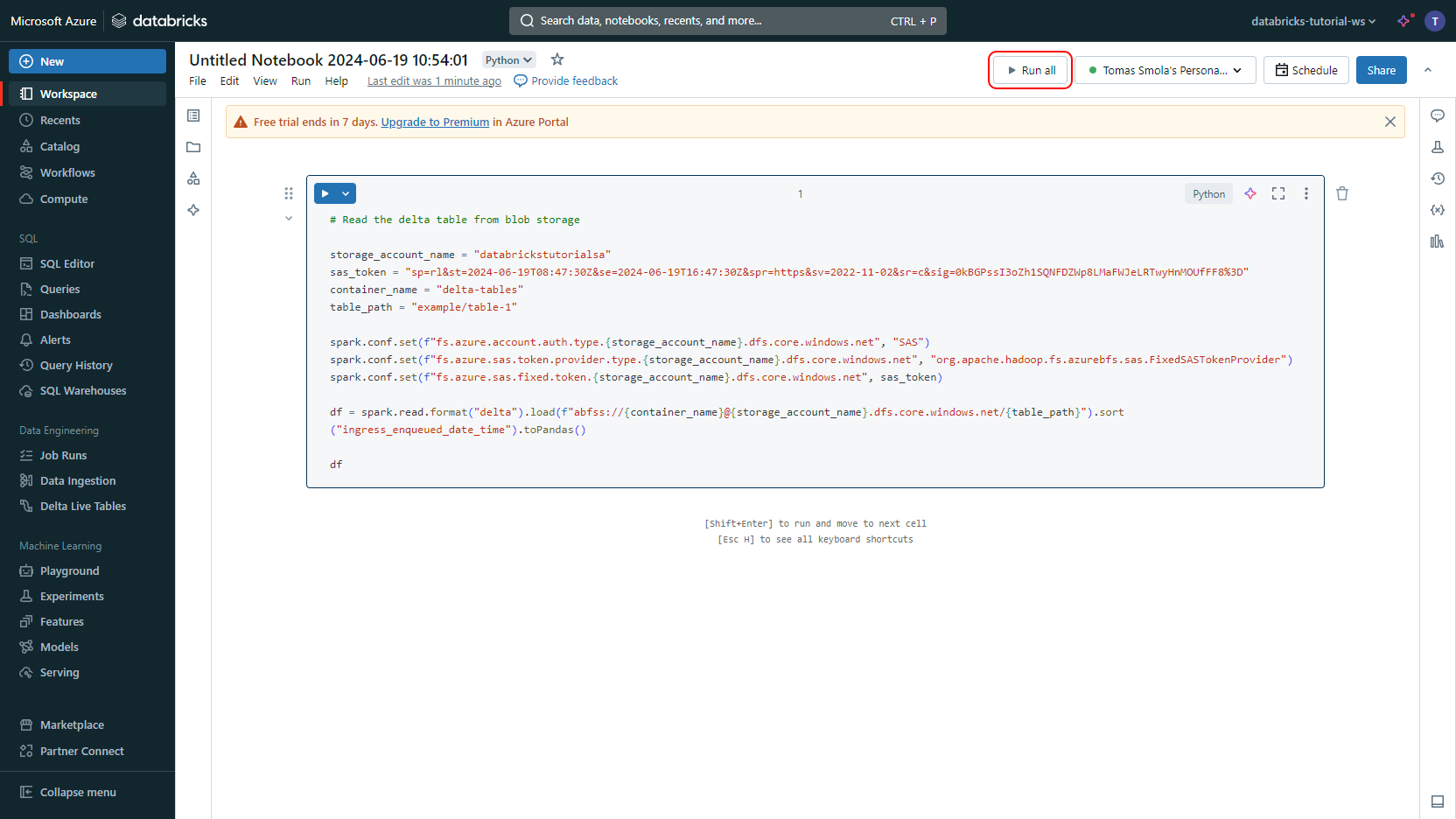This screenshot has height=819, width=1456.
Task: Click the Run all button
Action: 1031,70
